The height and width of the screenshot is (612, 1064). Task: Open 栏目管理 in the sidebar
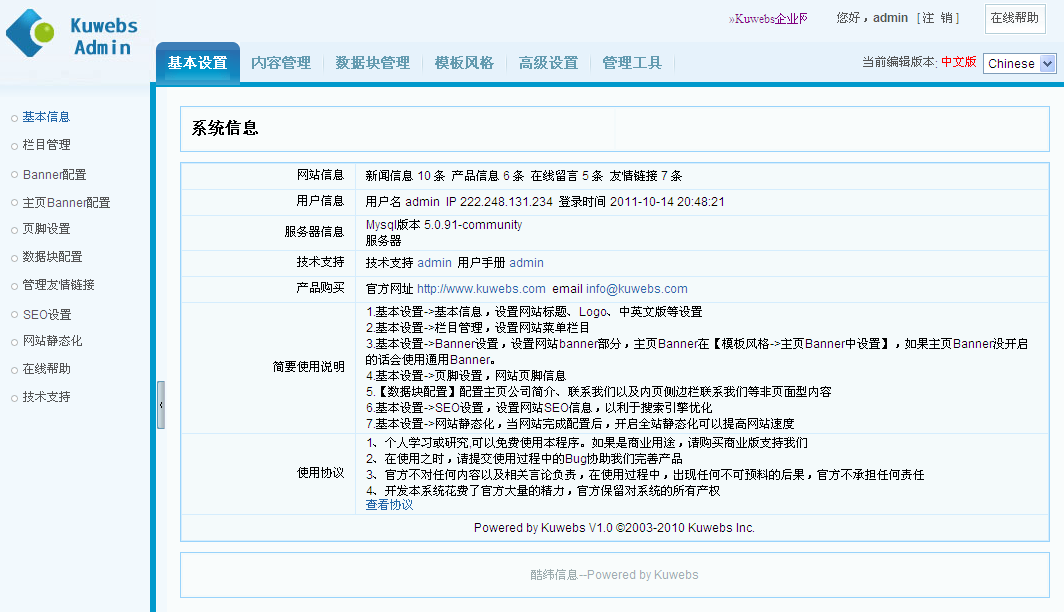click(46, 145)
